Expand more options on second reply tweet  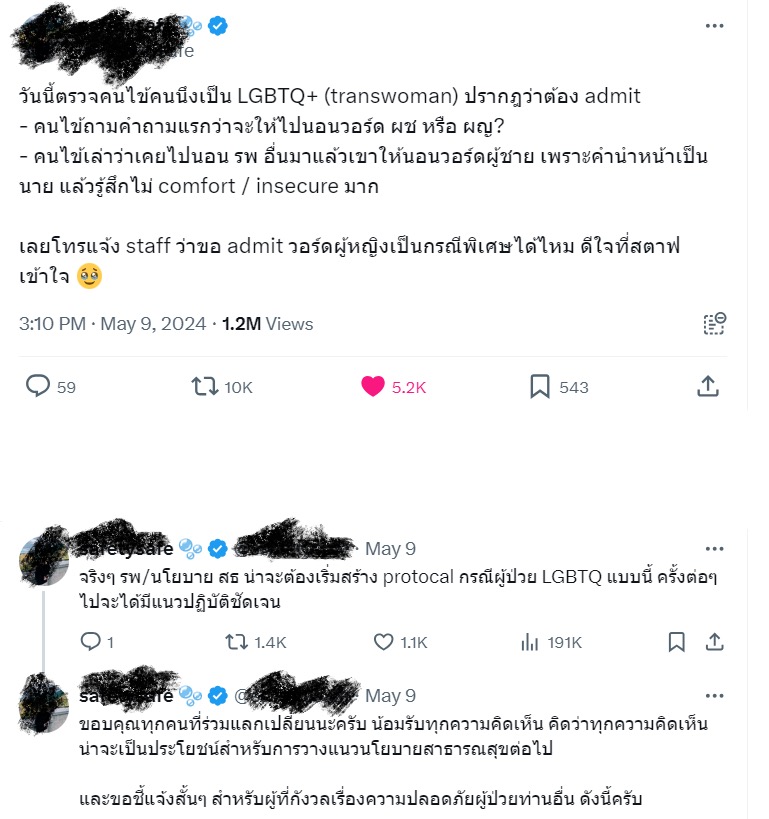[x=714, y=696]
